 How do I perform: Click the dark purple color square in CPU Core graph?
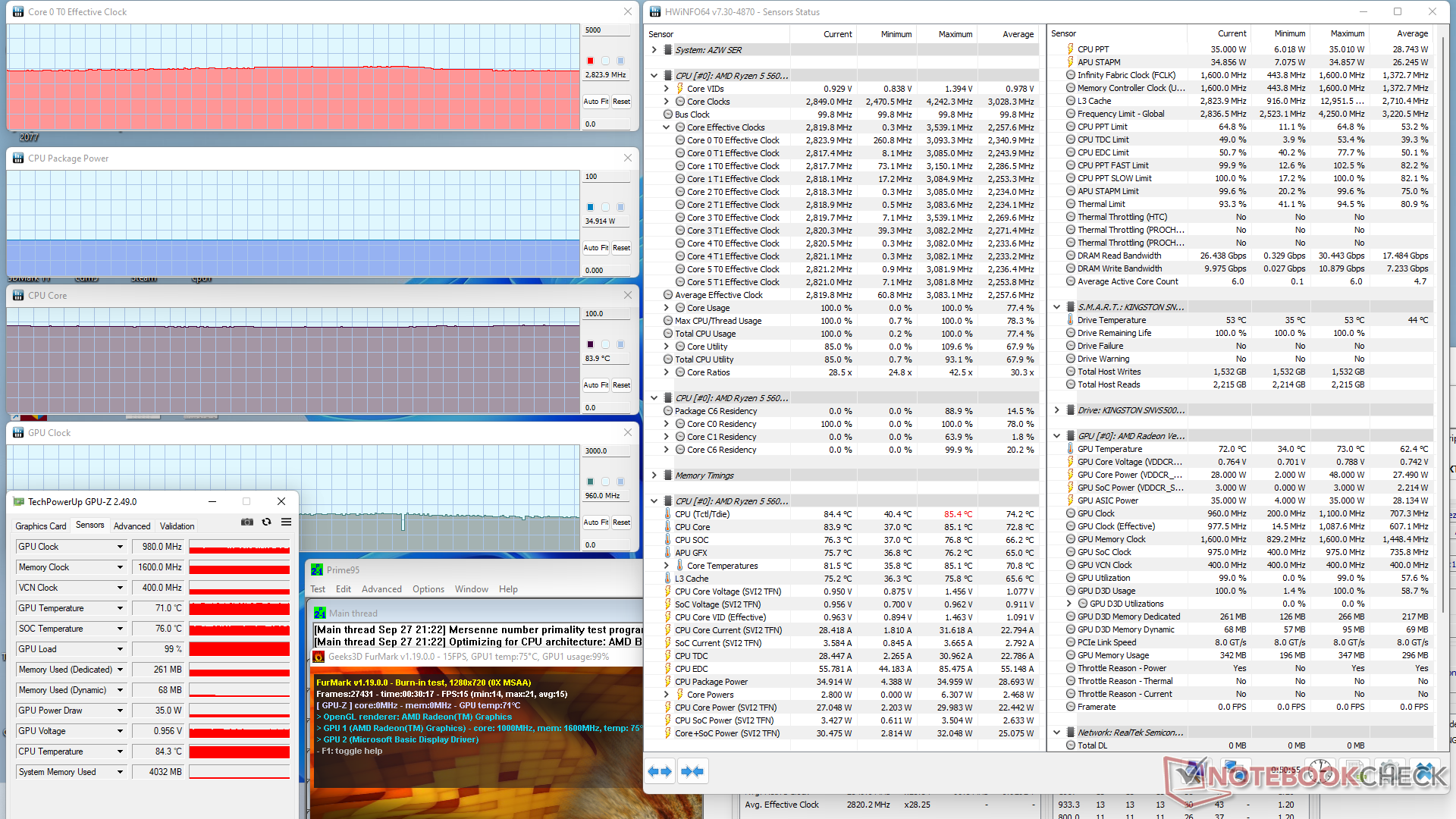coord(590,344)
